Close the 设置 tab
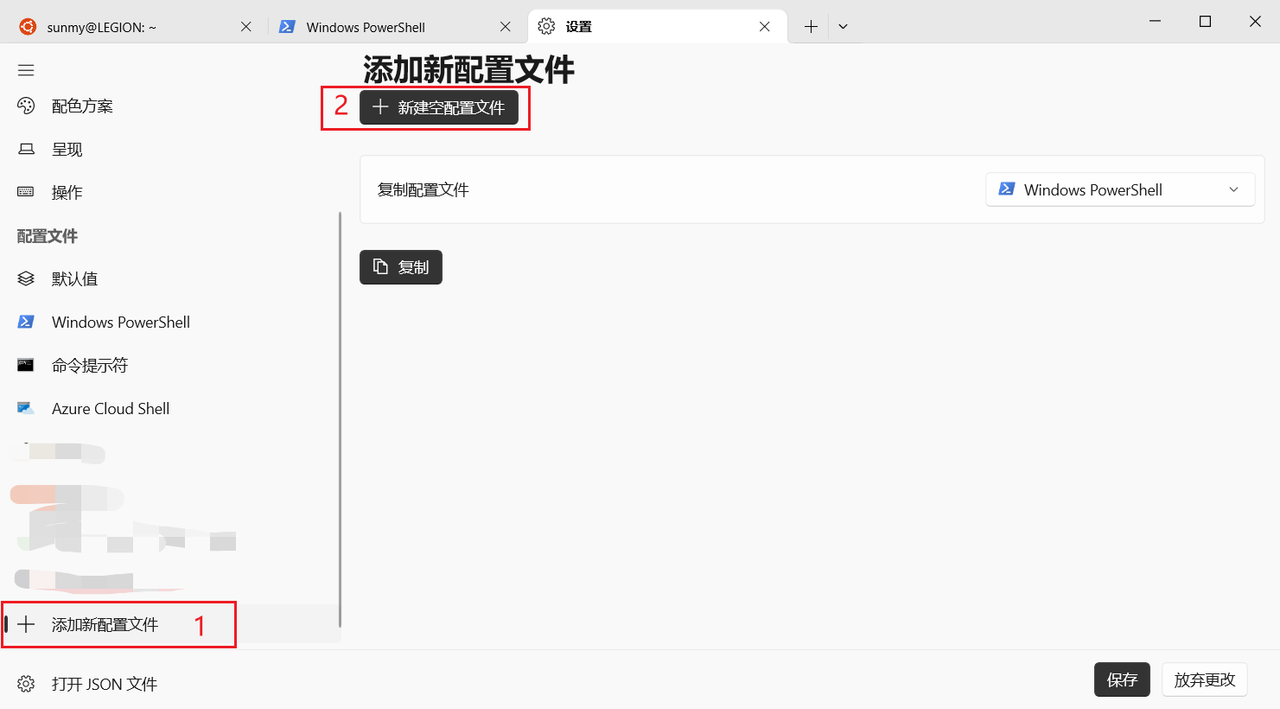1280x709 pixels. 765,27
